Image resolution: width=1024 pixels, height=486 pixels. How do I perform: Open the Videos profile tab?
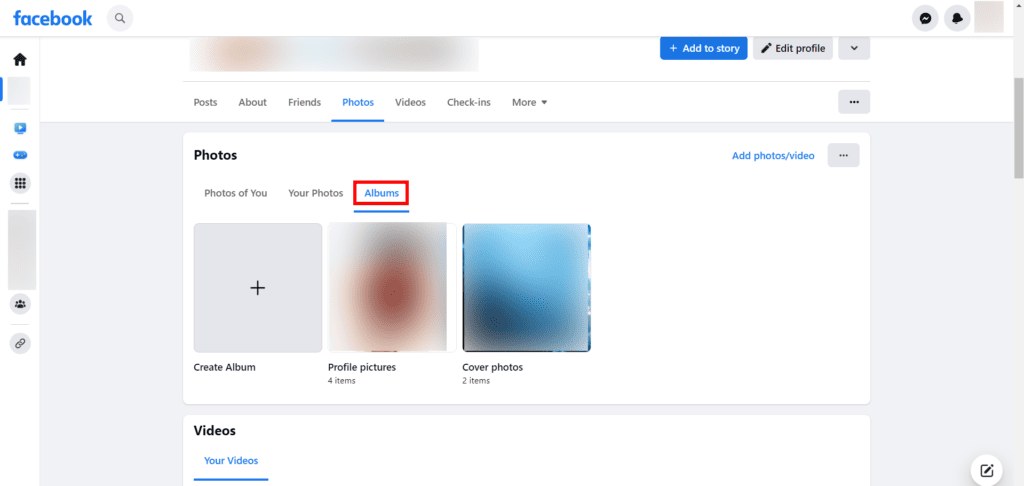click(x=410, y=103)
